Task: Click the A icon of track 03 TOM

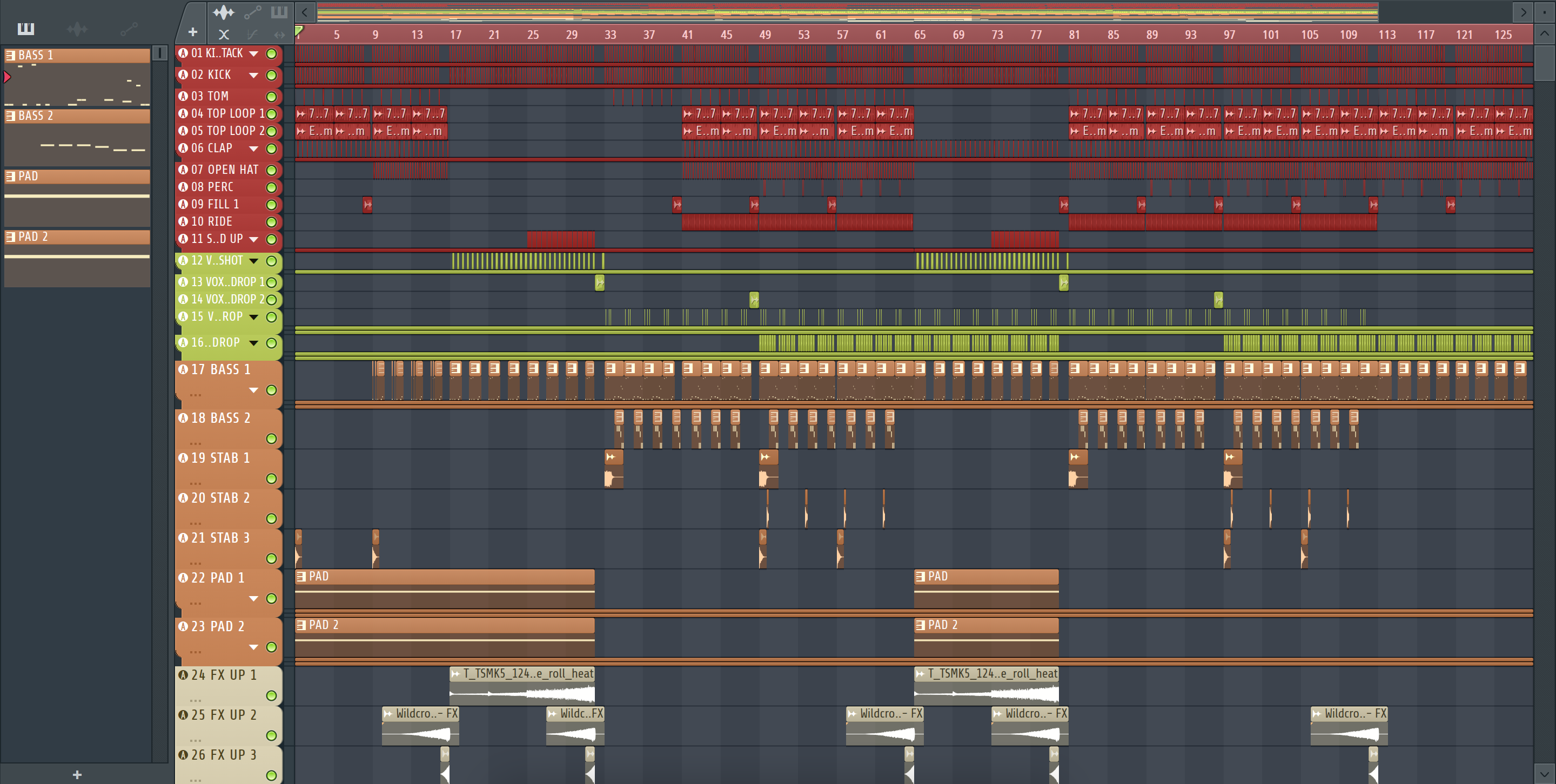Action: click(x=183, y=96)
